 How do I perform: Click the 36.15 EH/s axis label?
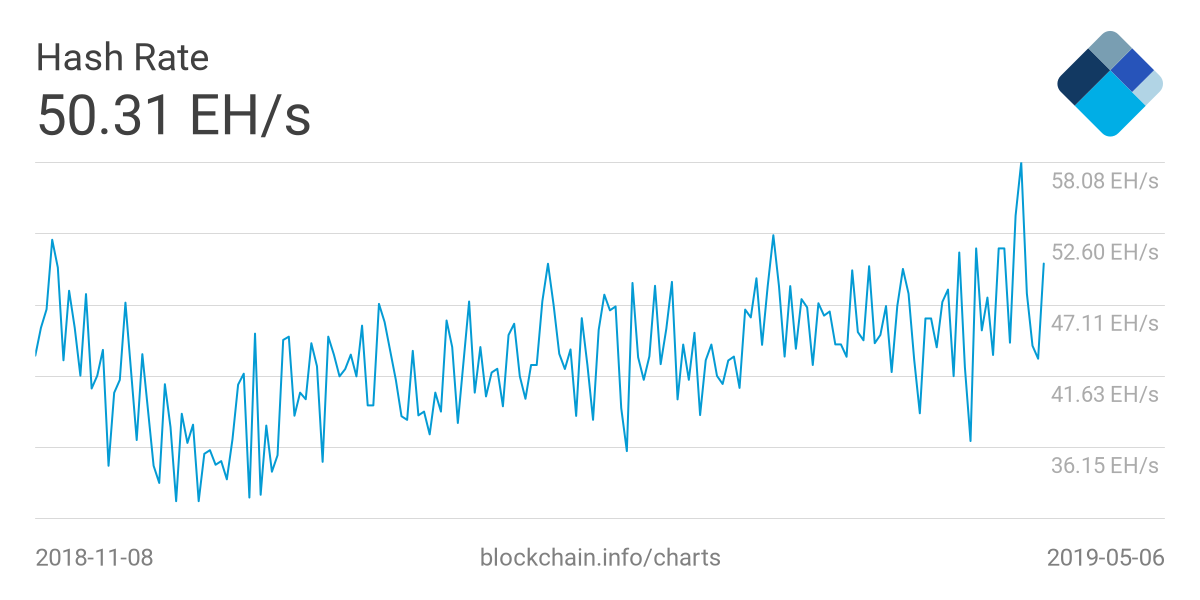(x=1104, y=465)
